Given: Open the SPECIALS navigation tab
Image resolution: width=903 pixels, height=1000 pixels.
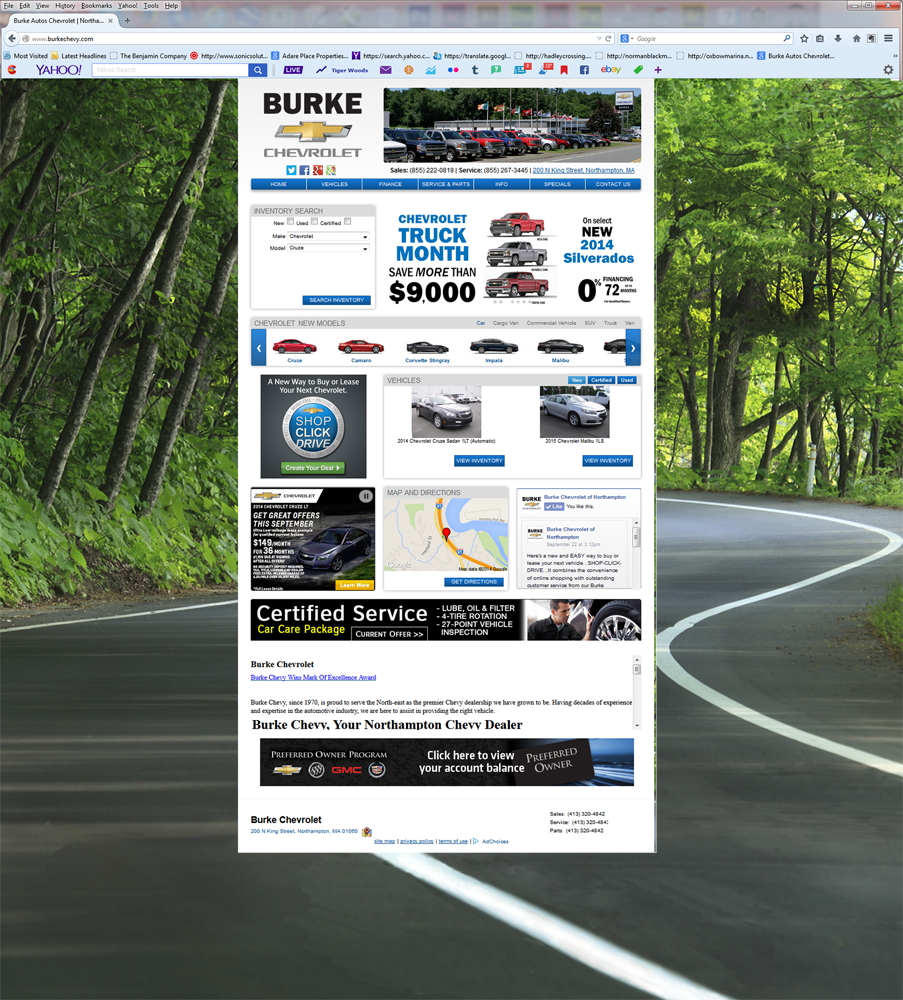Looking at the screenshot, I should tap(557, 184).
